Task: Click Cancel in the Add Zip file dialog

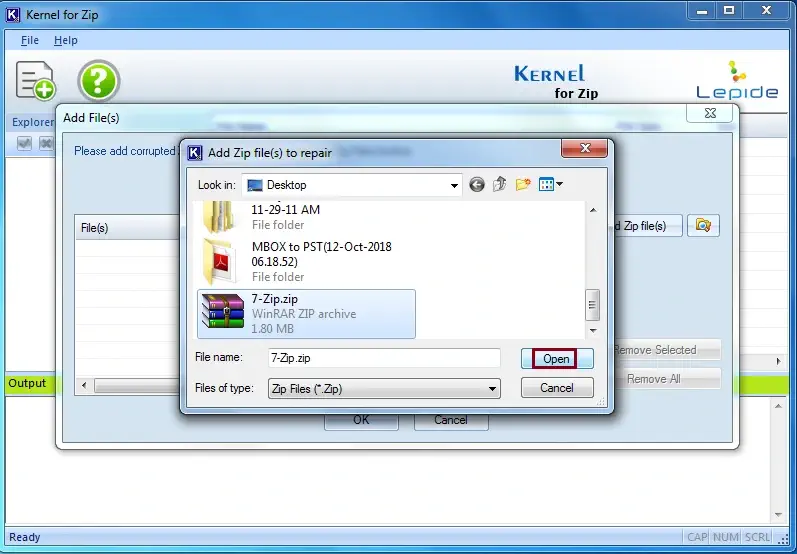Action: [557, 388]
